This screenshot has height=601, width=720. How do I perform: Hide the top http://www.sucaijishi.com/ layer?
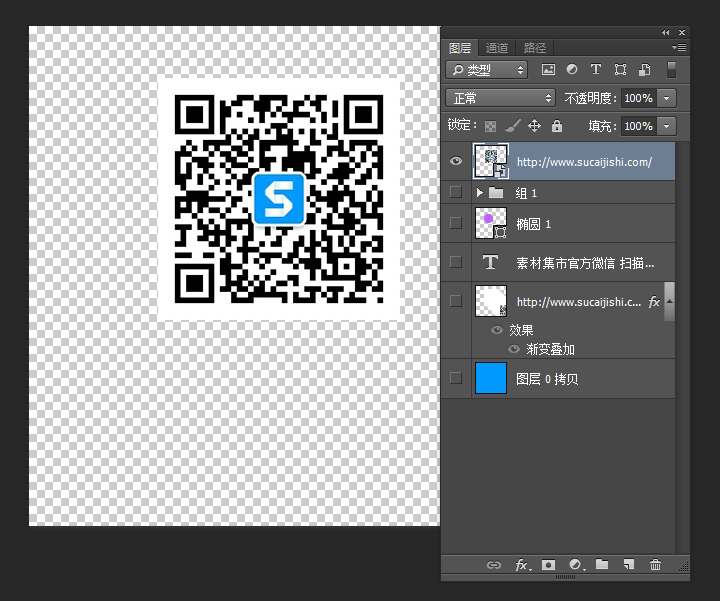456,161
